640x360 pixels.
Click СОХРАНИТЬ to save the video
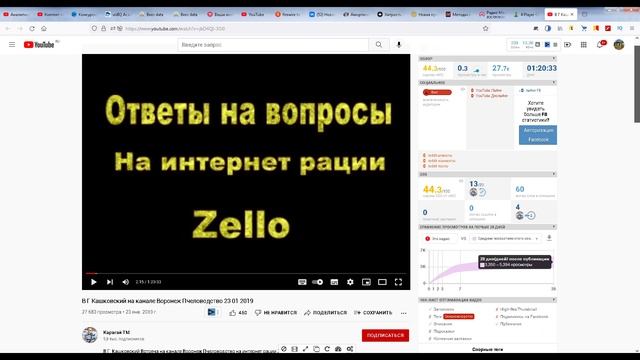coord(373,313)
